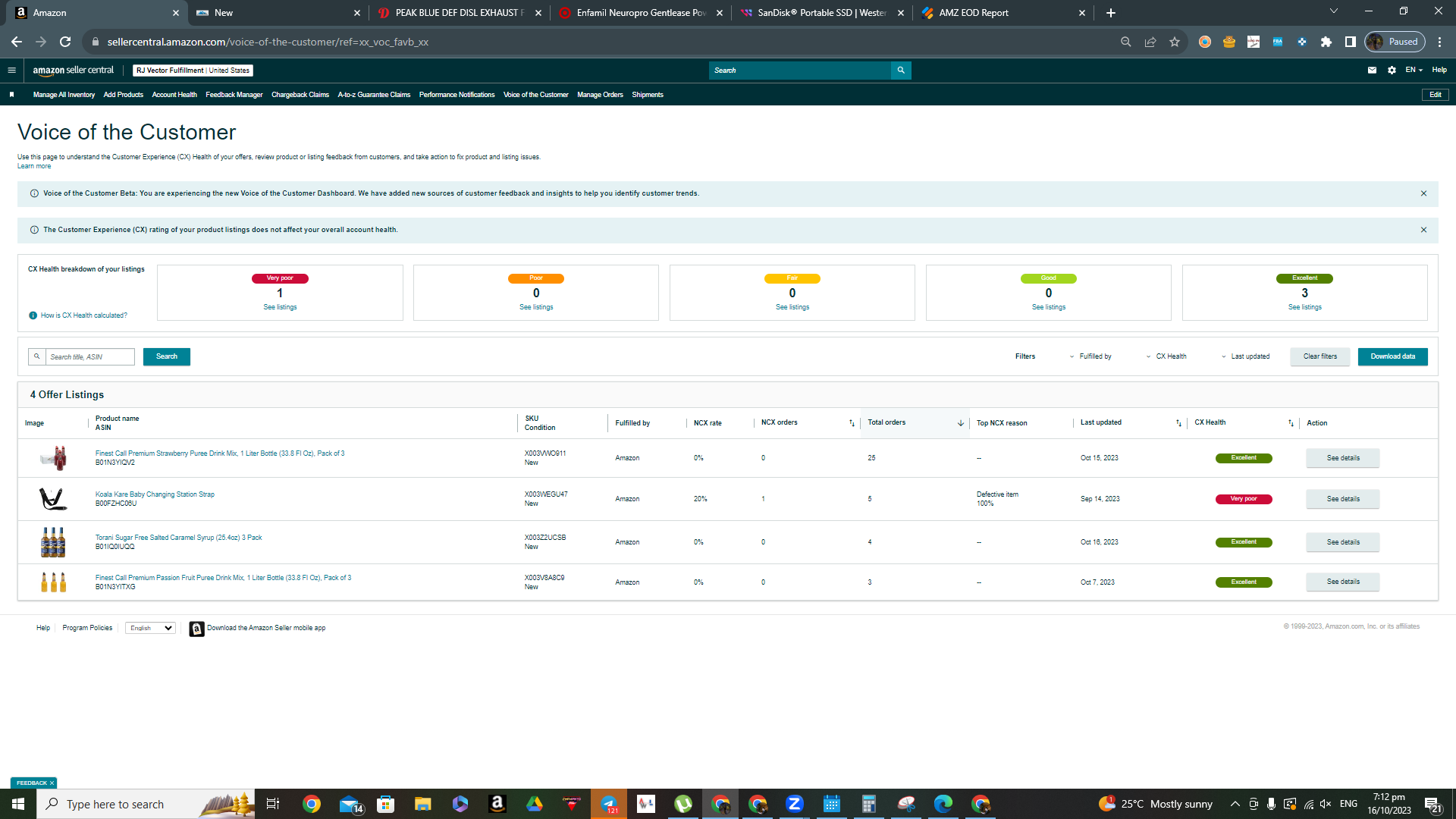1456x819 pixels.
Task: Open the English language selector in footer
Action: (150, 628)
